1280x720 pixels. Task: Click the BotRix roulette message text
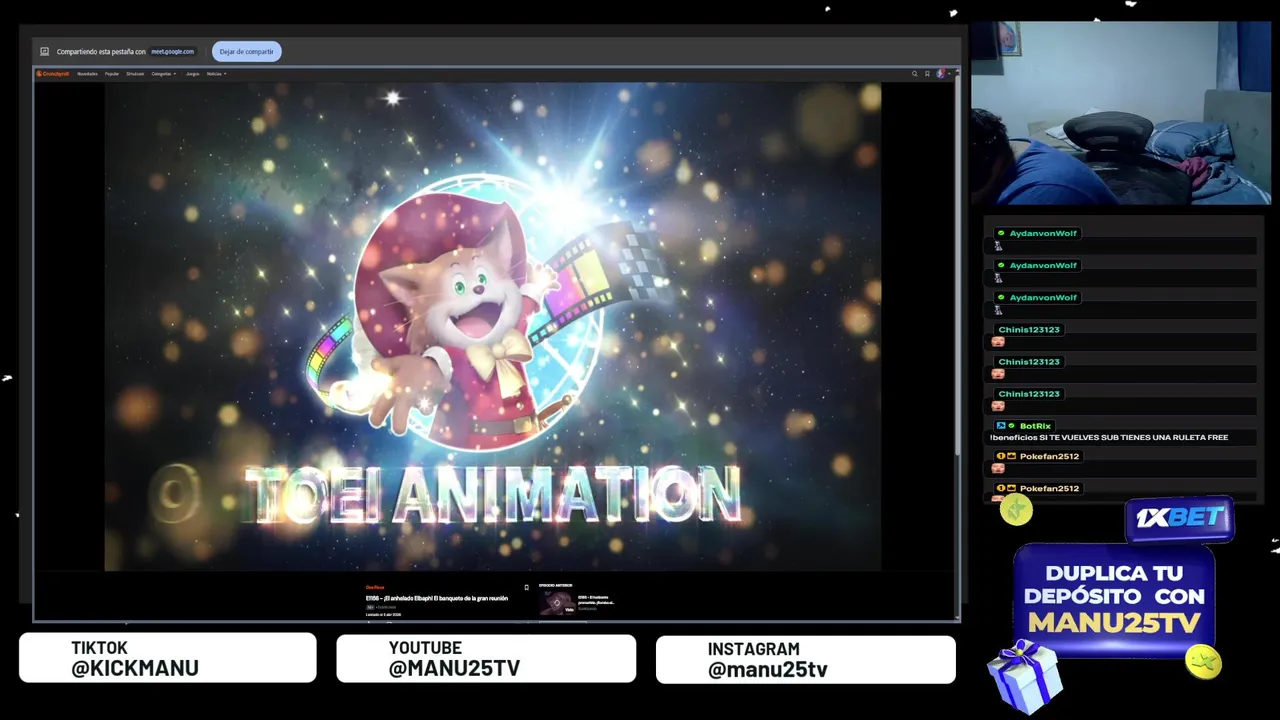click(x=1109, y=437)
